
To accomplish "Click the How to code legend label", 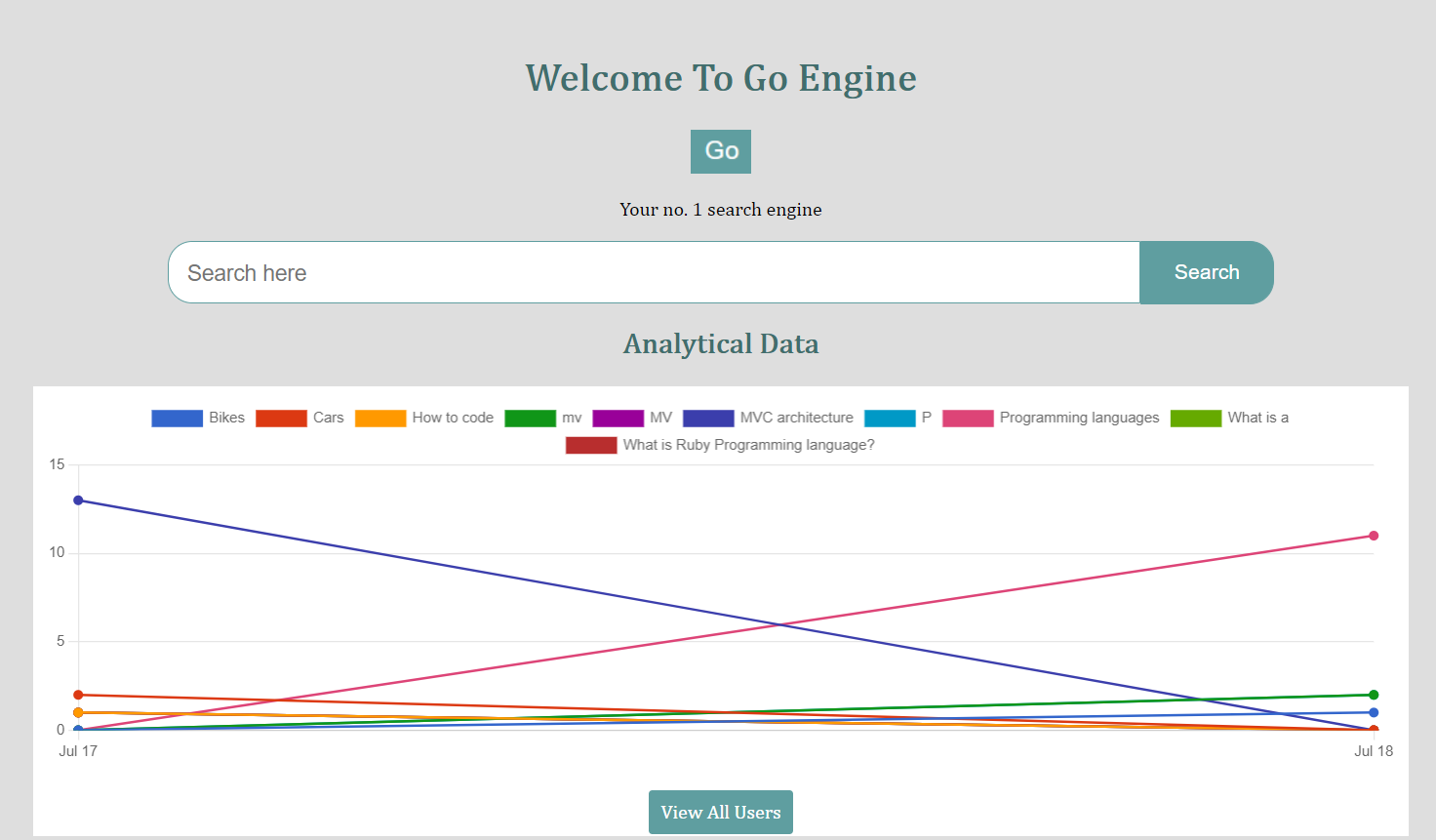I will [x=453, y=418].
